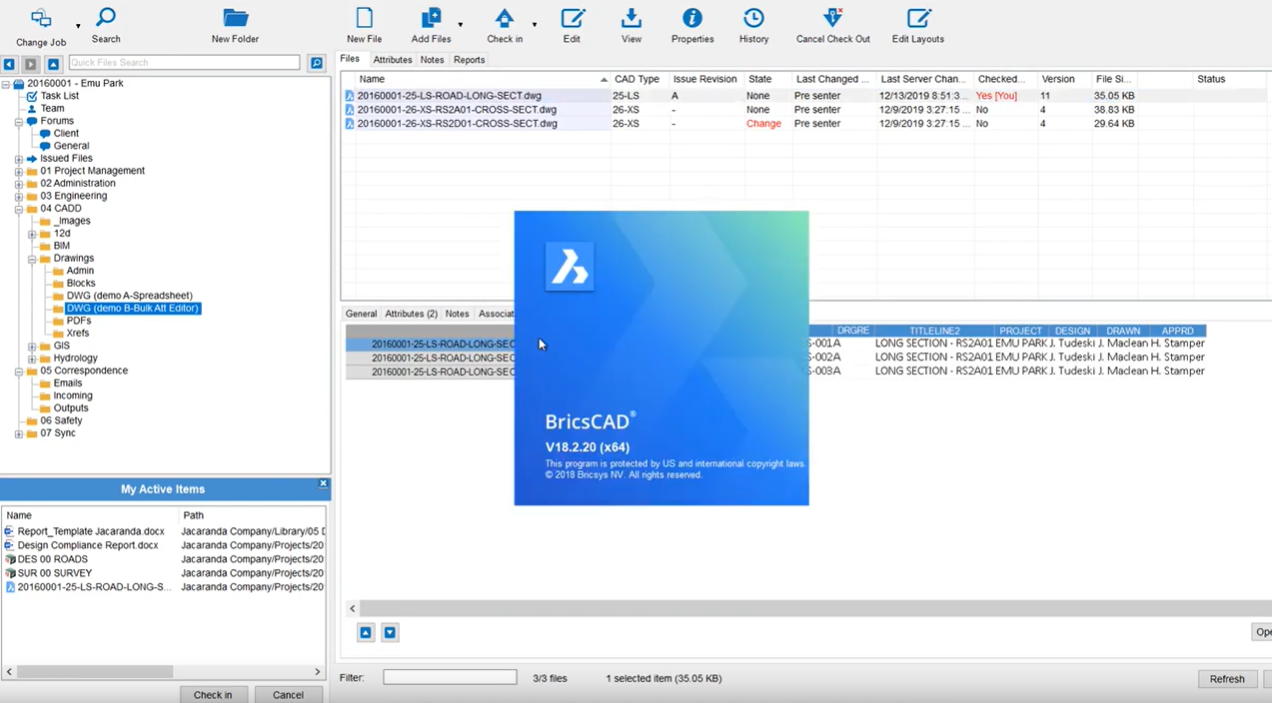Image resolution: width=1272 pixels, height=703 pixels.
Task: Go up one level with the up arrow
Action: [x=53, y=63]
